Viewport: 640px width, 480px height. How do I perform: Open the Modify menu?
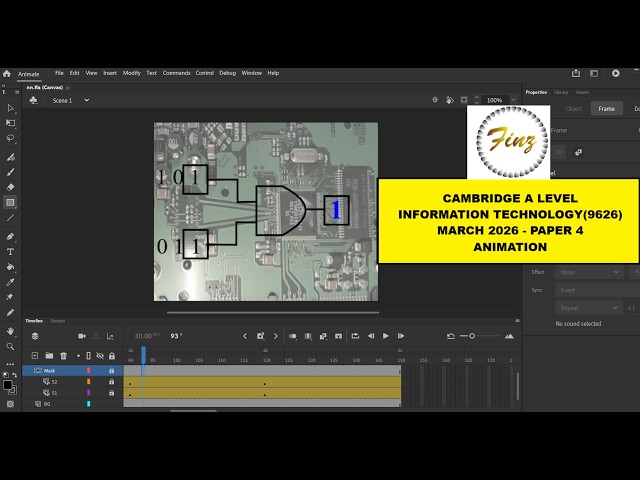pyautogui.click(x=131, y=73)
